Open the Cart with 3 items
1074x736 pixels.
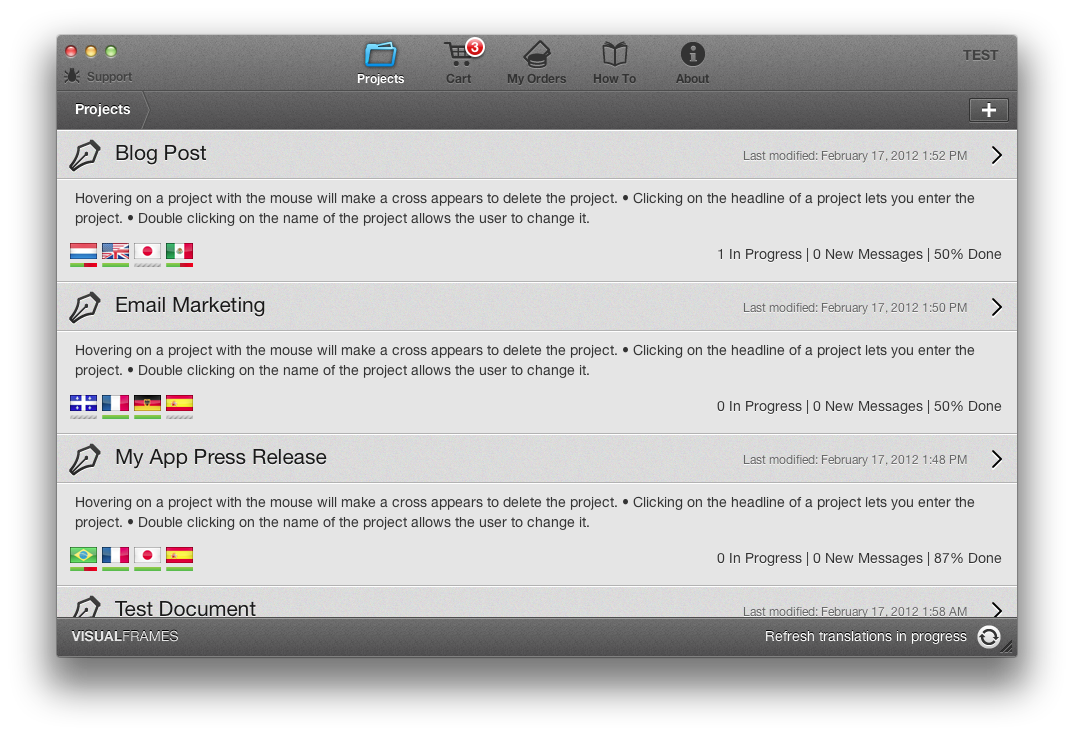[459, 62]
